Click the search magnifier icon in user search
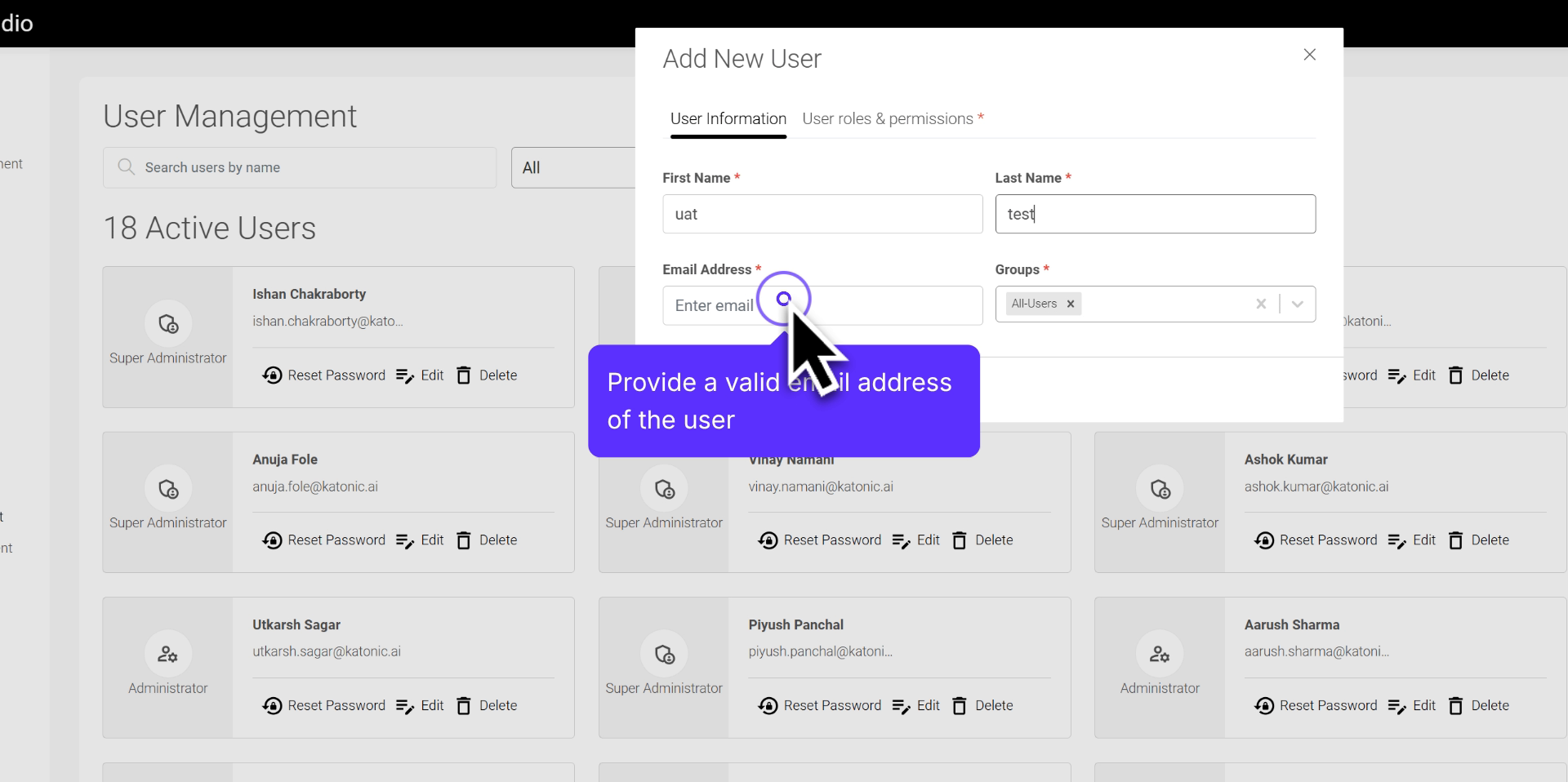This screenshot has width=1568, height=782. click(126, 167)
